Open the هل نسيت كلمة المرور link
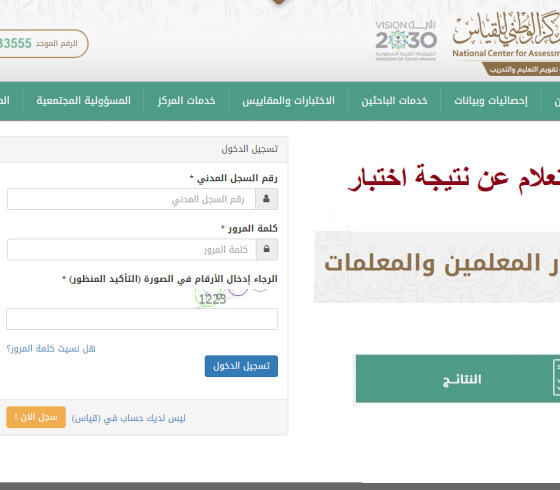The height and width of the screenshot is (490, 560). pos(51,349)
